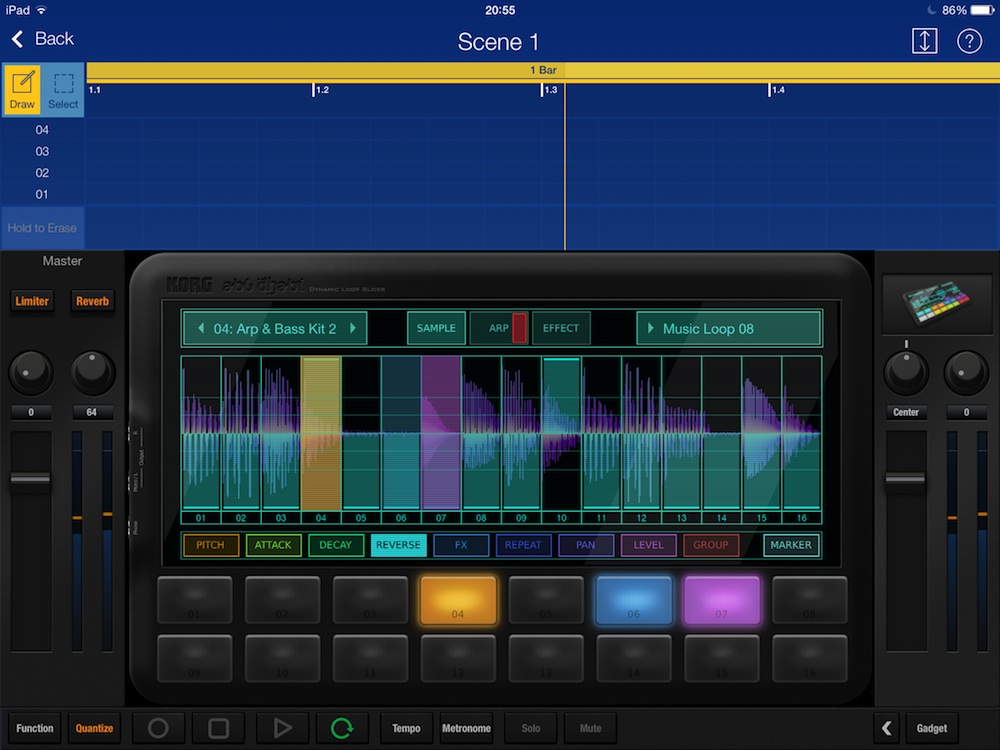
Task: Open the Function menu
Action: point(34,728)
